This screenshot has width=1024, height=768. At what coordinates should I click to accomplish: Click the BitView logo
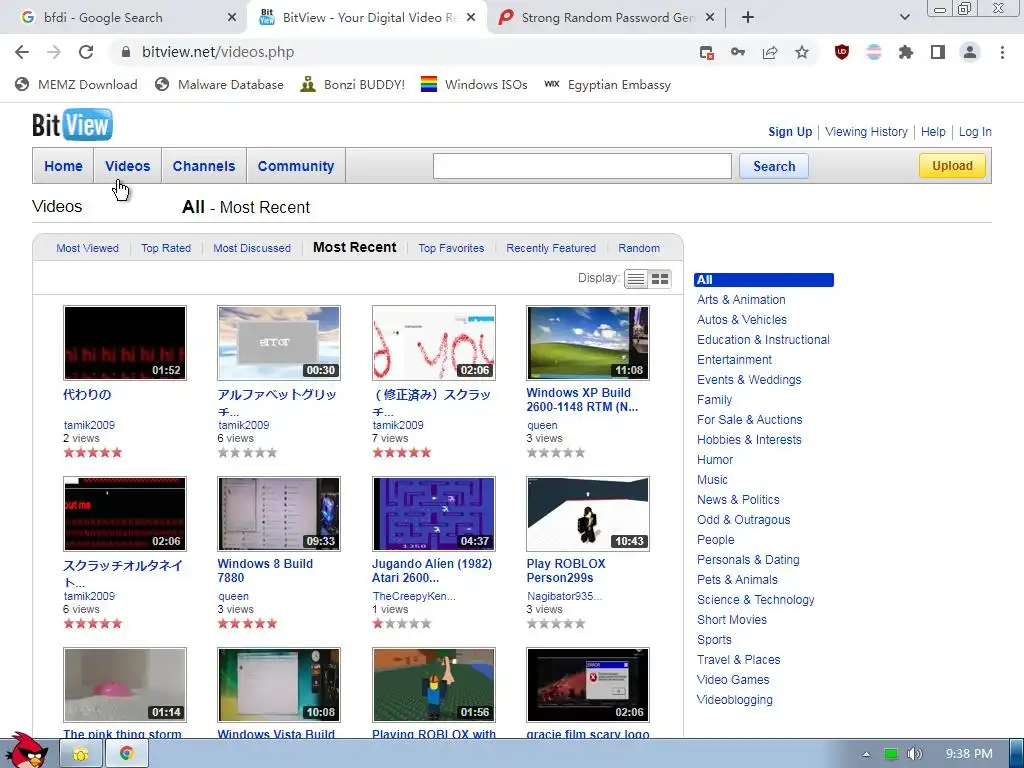click(x=72, y=125)
